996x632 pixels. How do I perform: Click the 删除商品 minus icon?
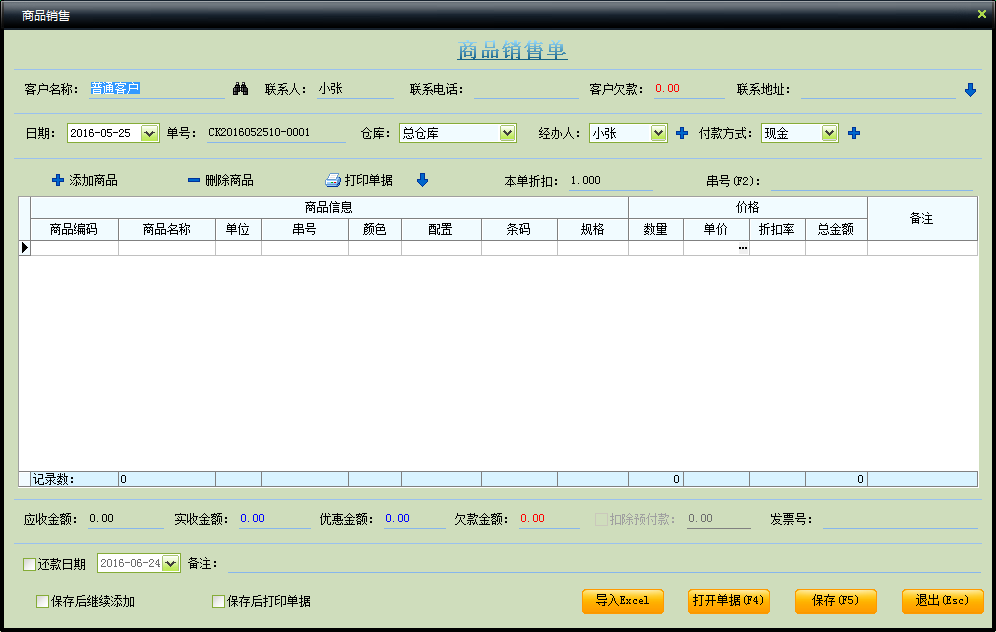[194, 180]
